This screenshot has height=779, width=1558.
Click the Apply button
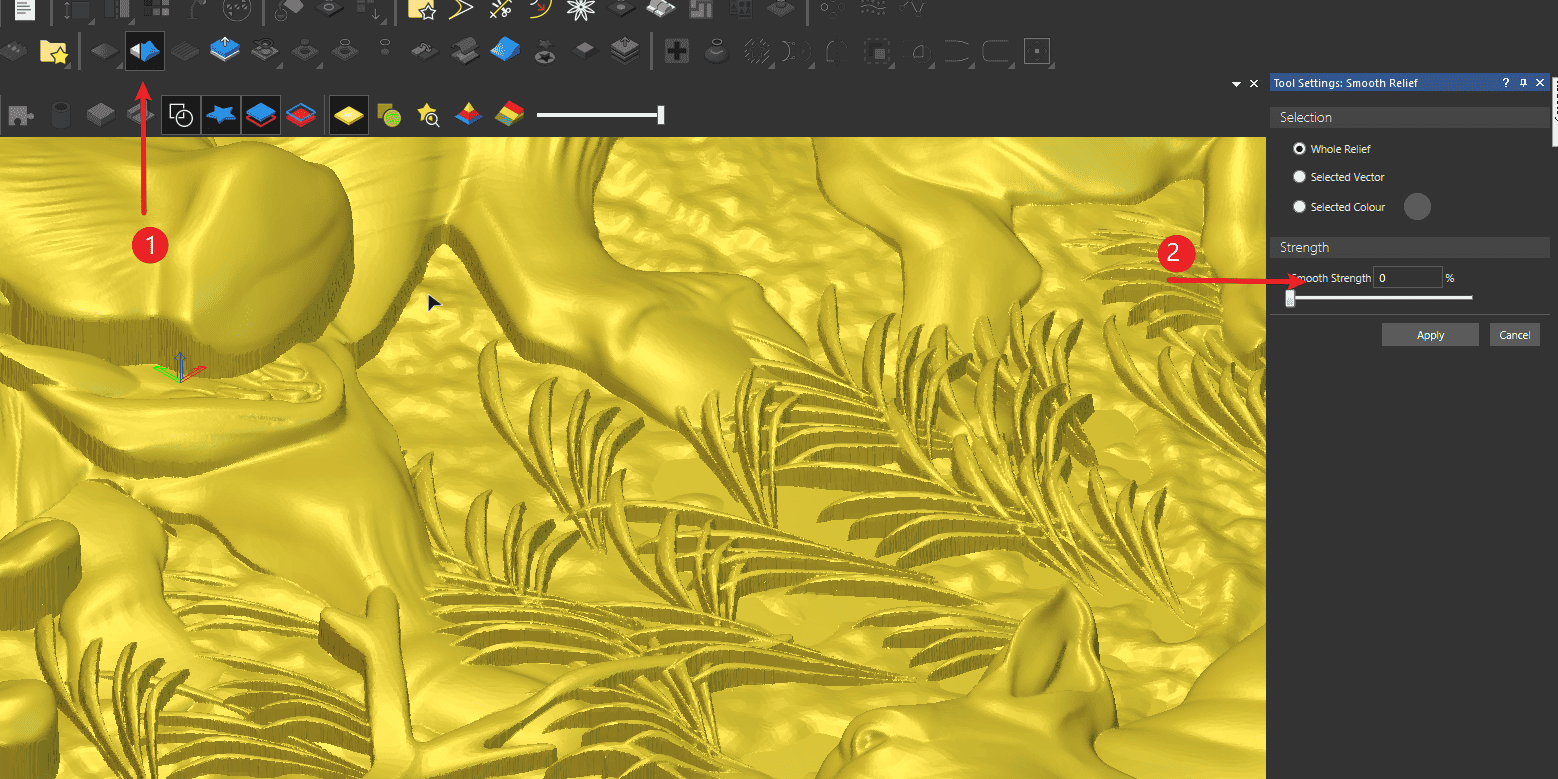1430,334
